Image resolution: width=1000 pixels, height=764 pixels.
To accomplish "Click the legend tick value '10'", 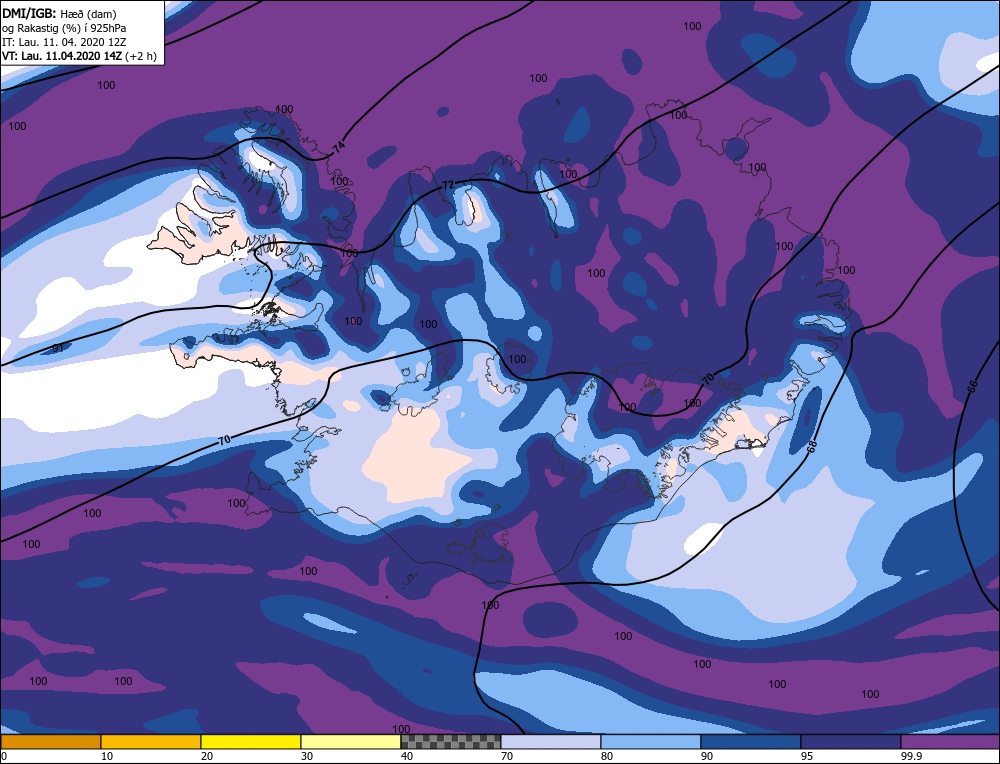I will 106,756.
